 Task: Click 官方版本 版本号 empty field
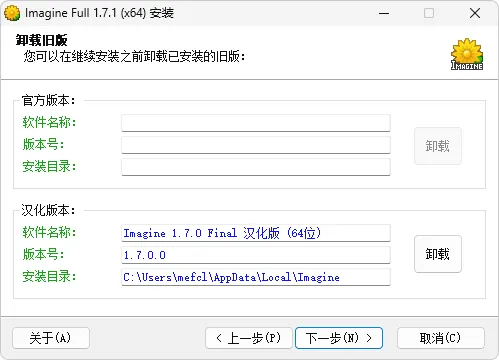click(256, 145)
